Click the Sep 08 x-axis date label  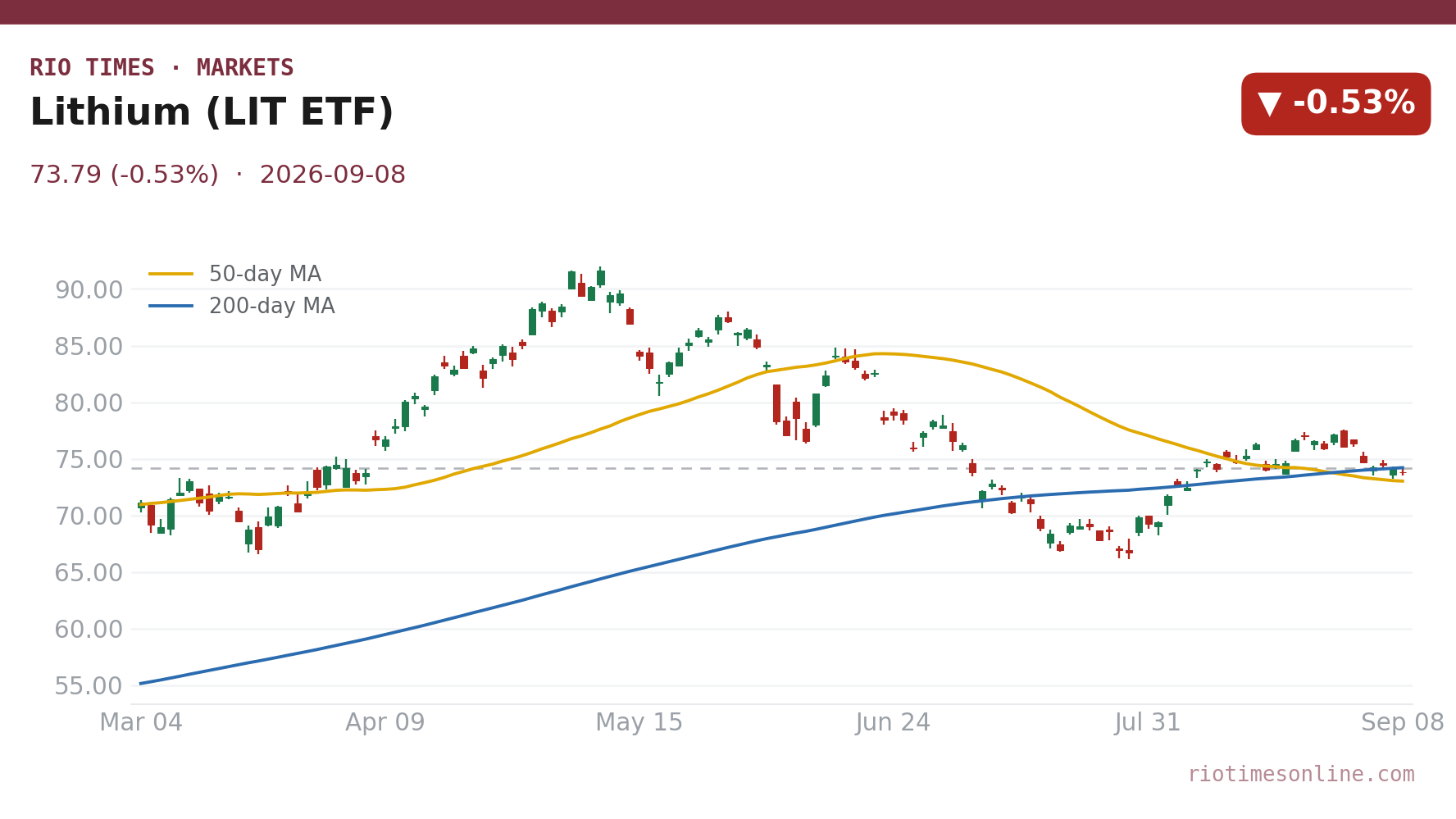[1403, 723]
